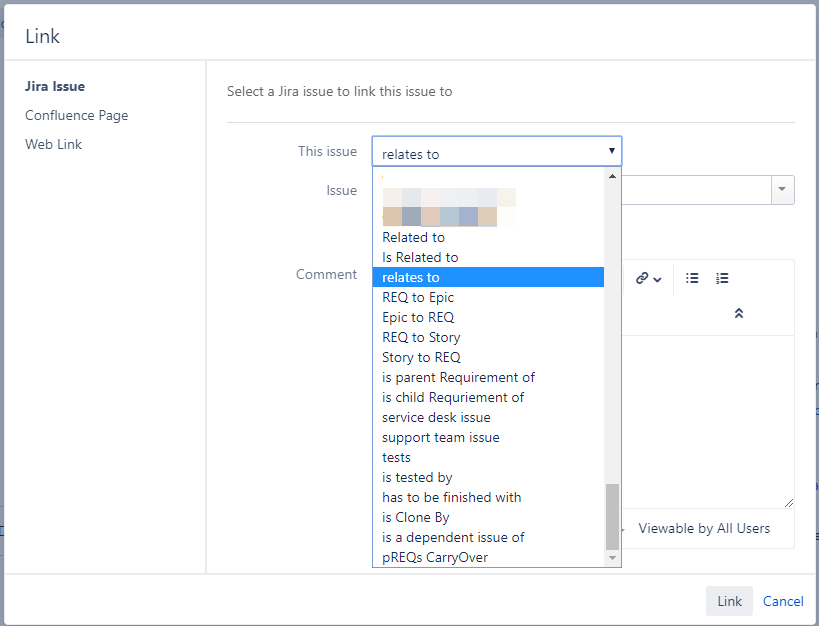
Task: Choose 'is Clone By' link type
Action: click(488, 517)
